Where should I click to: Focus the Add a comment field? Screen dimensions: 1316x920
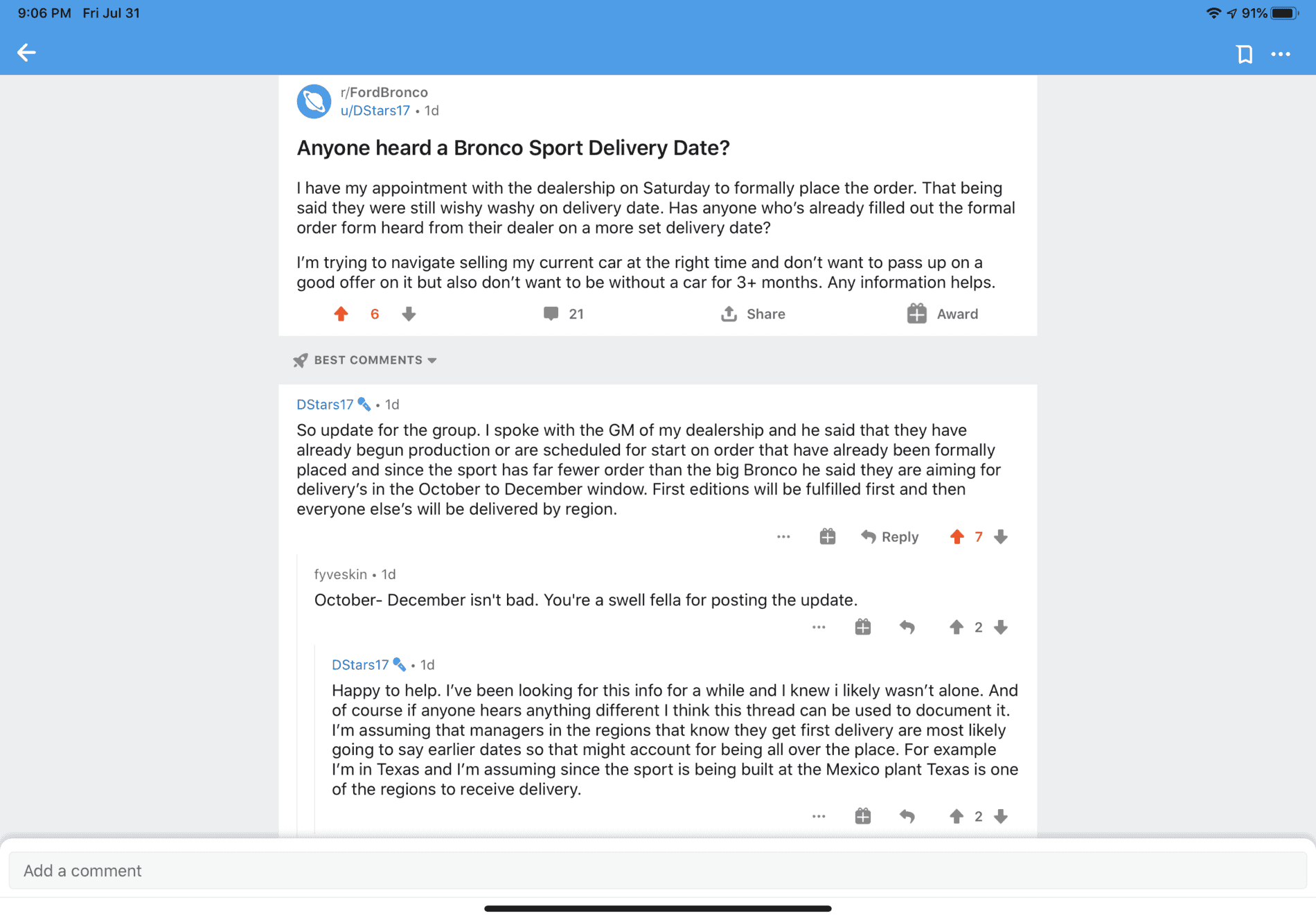tap(657, 871)
